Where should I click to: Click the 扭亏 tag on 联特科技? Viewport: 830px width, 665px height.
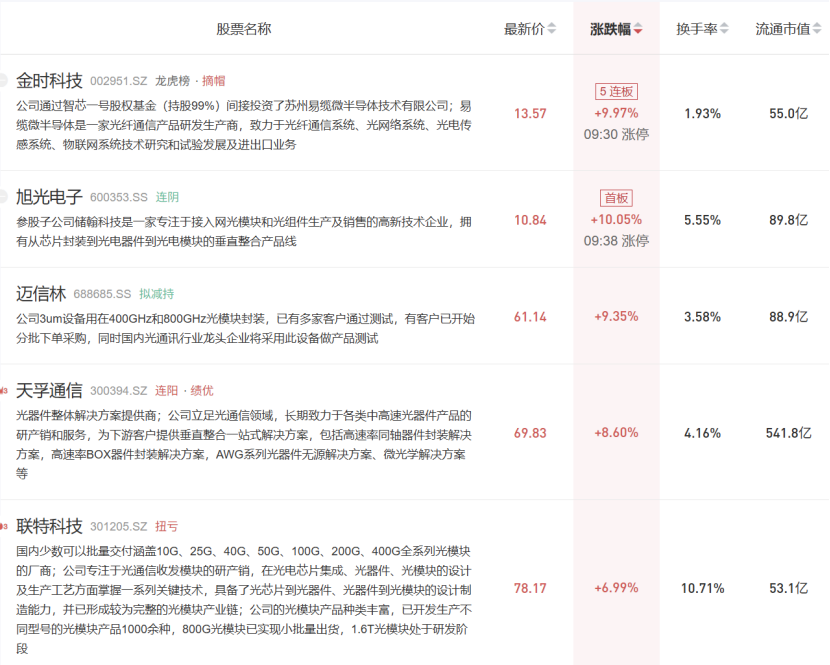(x=166, y=527)
